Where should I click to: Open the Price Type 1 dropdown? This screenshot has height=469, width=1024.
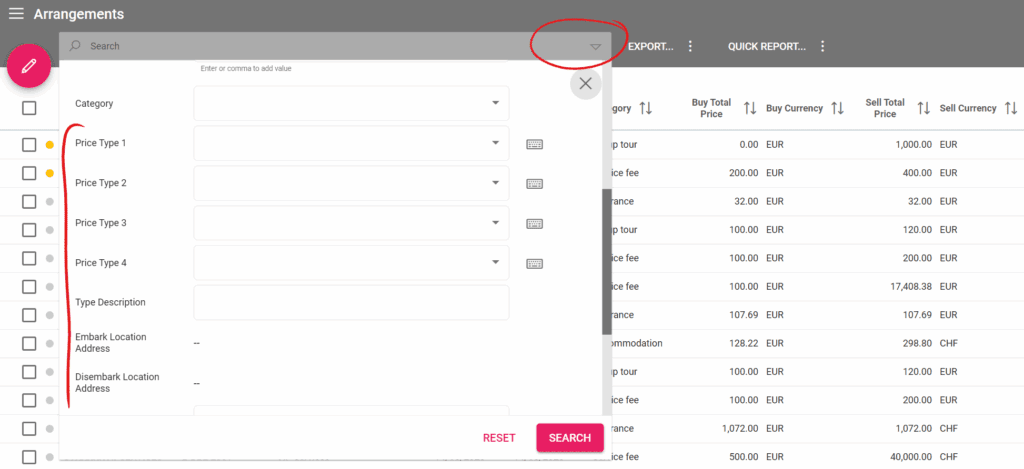[495, 143]
